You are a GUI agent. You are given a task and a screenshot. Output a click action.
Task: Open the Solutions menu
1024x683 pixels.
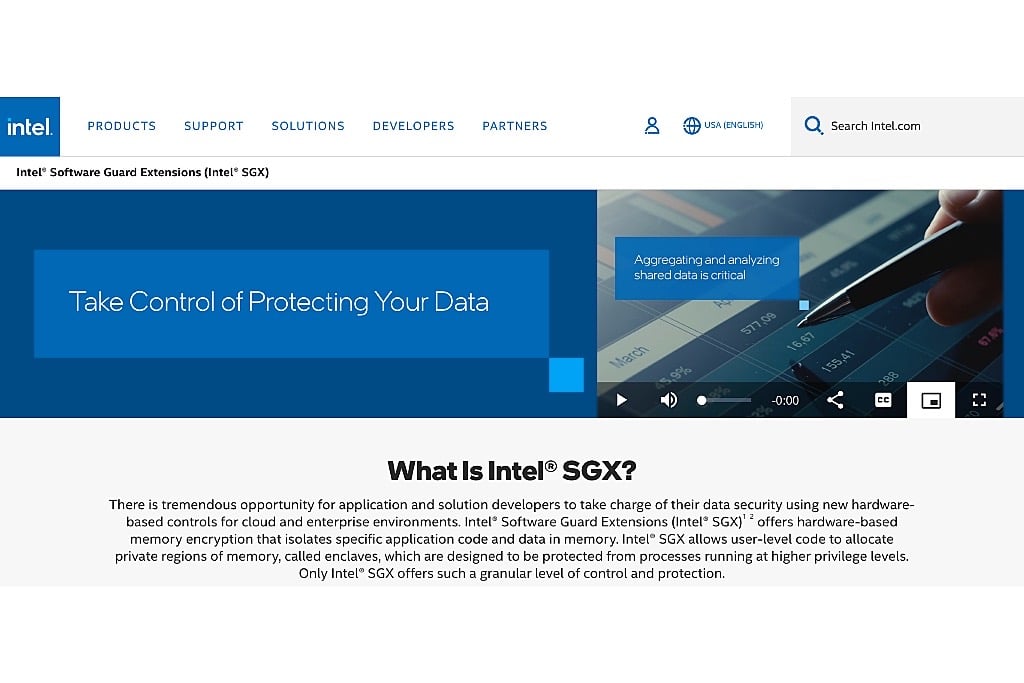(x=308, y=126)
